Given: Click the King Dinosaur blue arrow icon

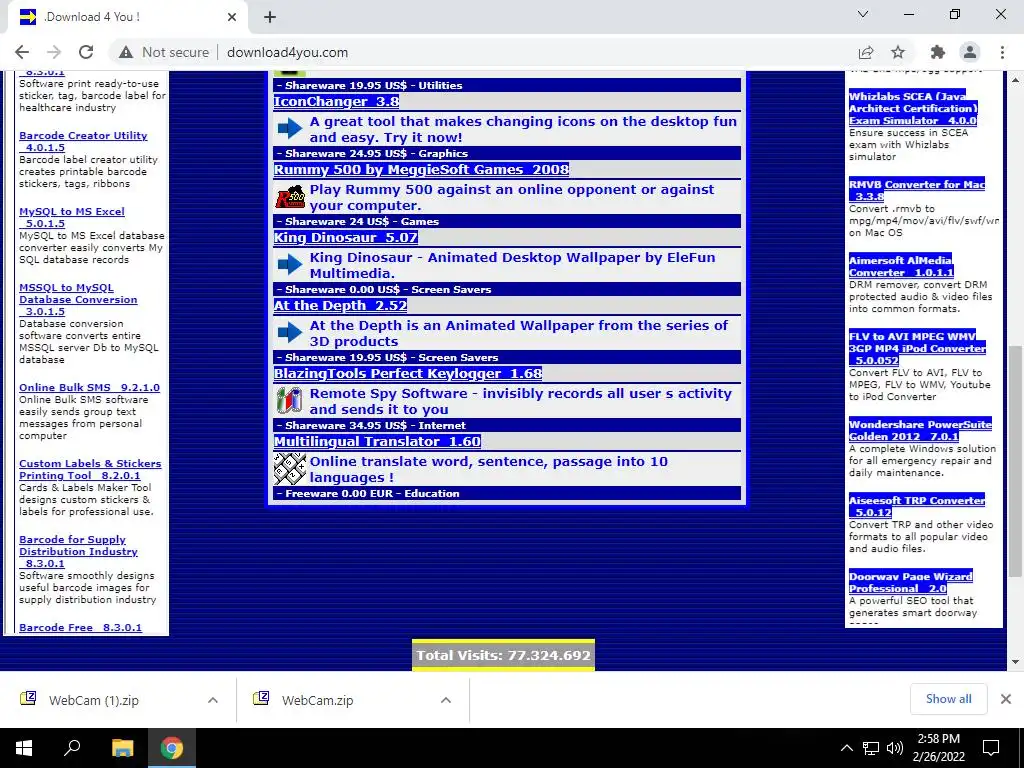Looking at the screenshot, I should (x=290, y=264).
